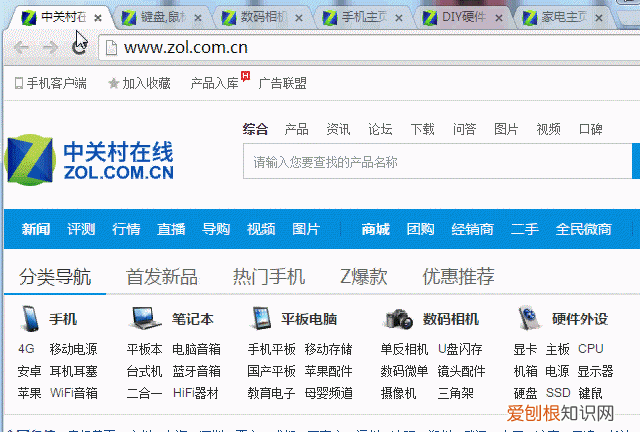
Task: Open 评测 in the blue nav bar
Action: tap(81, 229)
